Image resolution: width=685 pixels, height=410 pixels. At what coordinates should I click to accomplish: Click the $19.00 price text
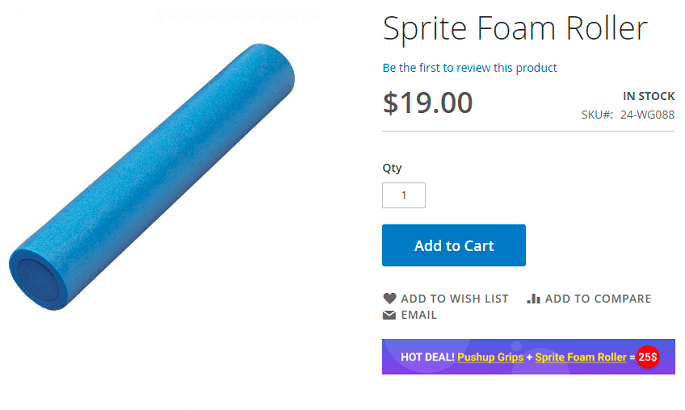tap(428, 103)
